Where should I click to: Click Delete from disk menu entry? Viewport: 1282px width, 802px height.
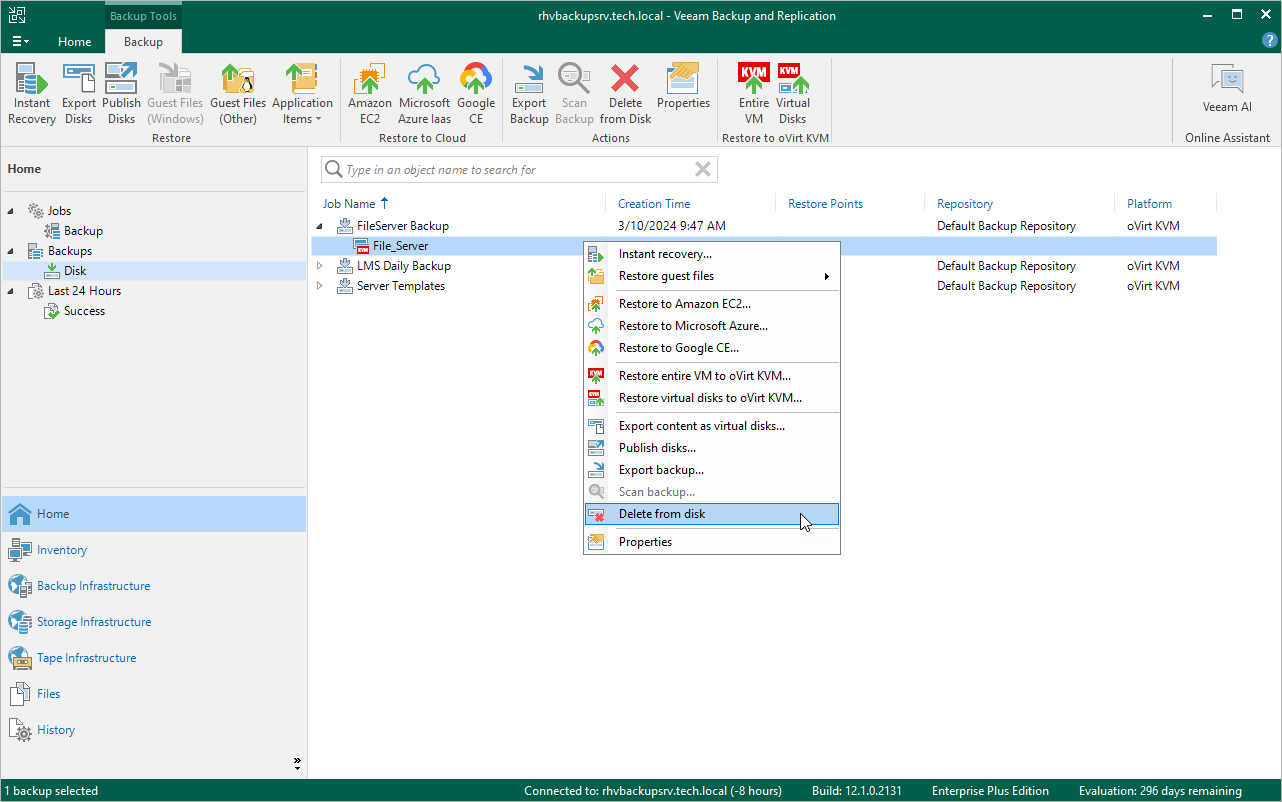coord(712,514)
